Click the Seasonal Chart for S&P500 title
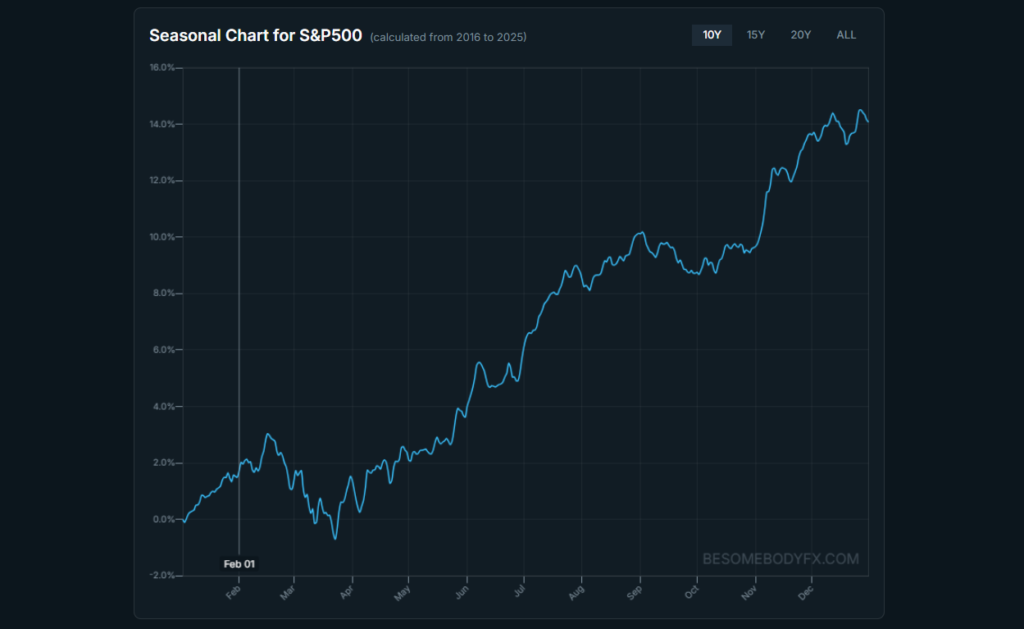 256,35
